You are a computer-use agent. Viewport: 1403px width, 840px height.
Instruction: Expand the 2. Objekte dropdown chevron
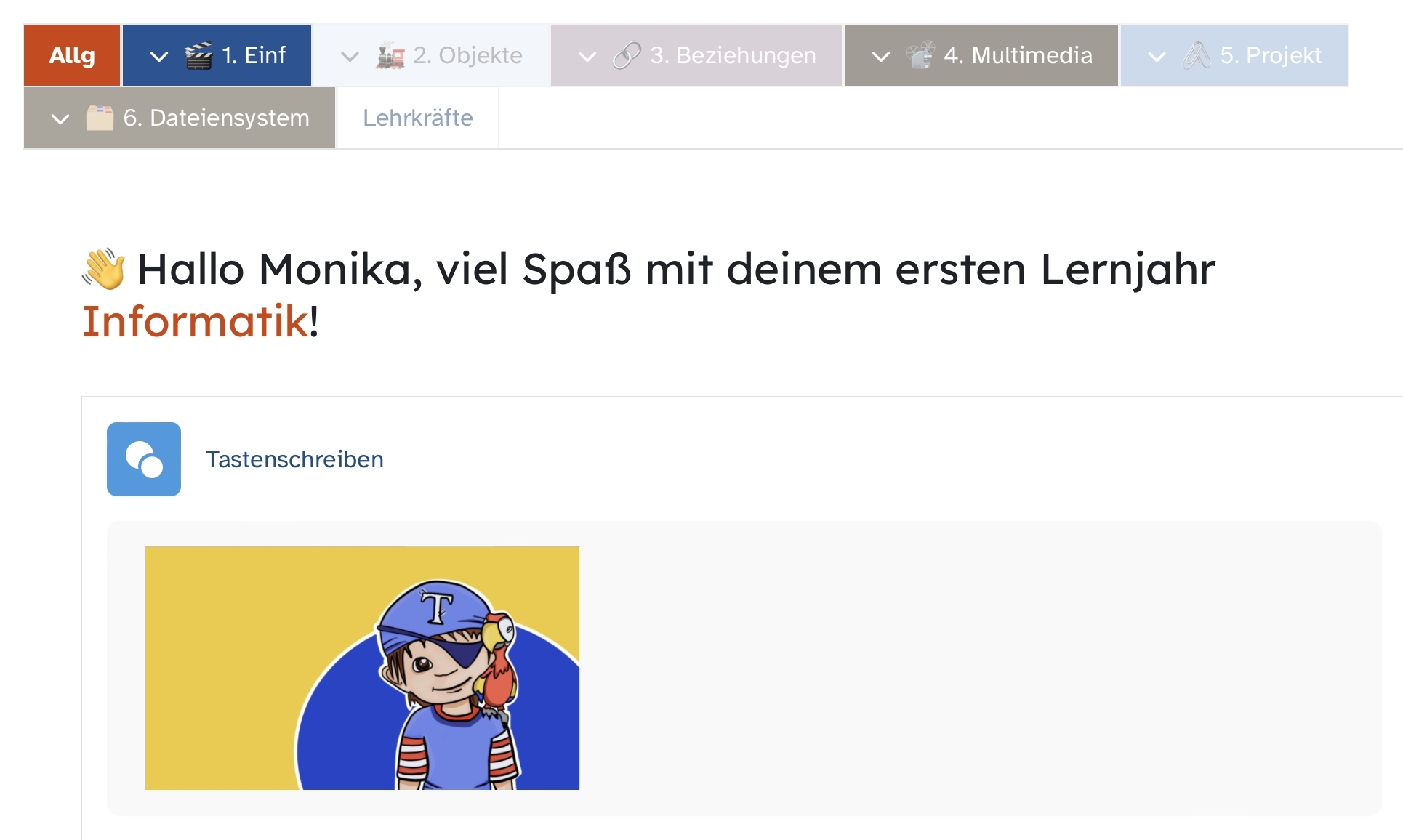click(350, 56)
